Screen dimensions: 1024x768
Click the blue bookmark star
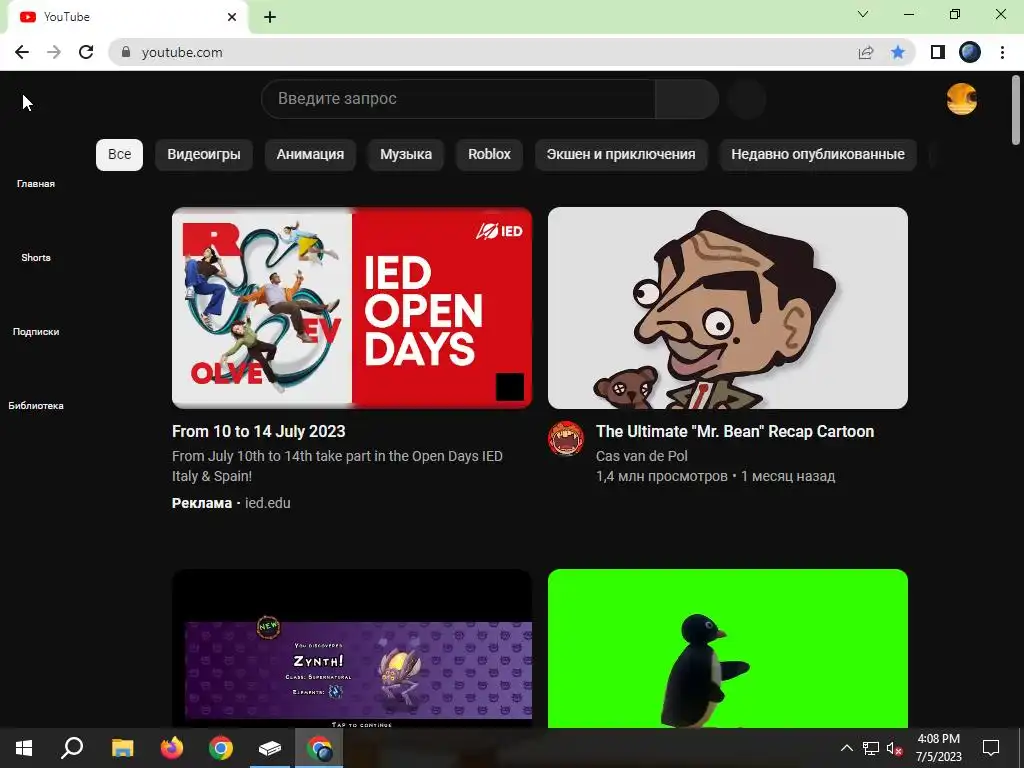[898, 52]
